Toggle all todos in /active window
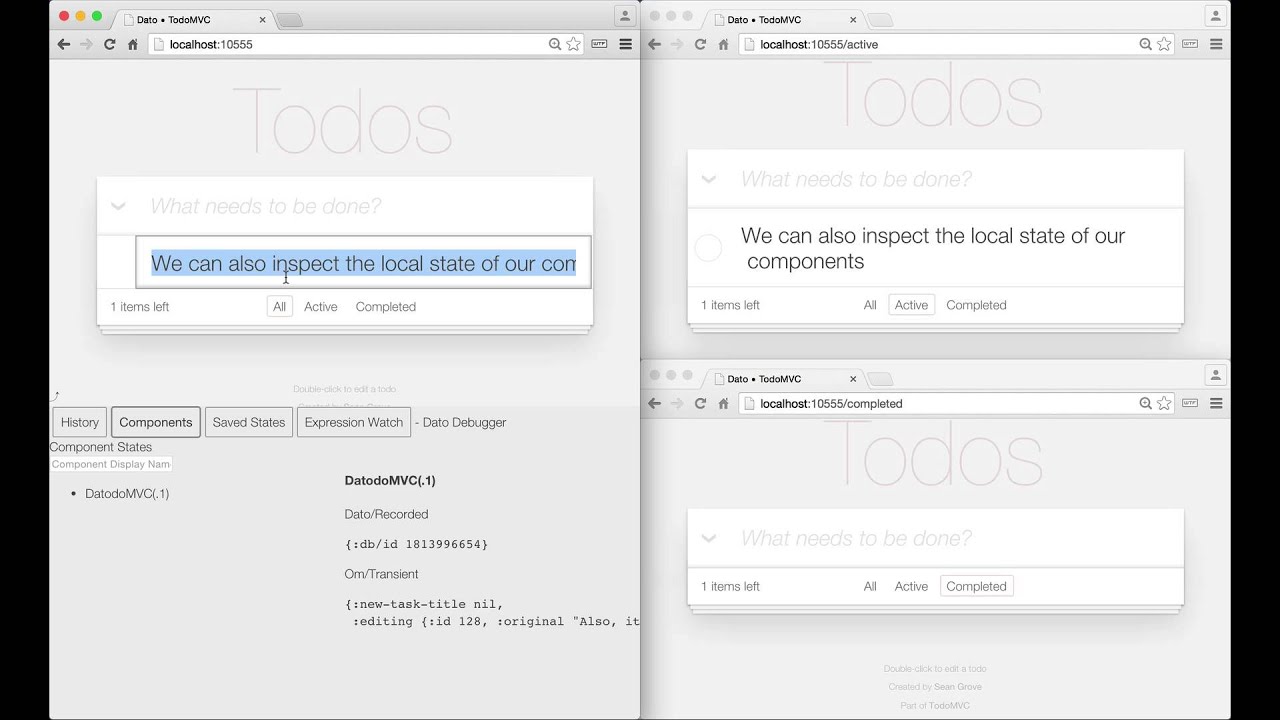Image resolution: width=1280 pixels, height=720 pixels. [x=709, y=179]
